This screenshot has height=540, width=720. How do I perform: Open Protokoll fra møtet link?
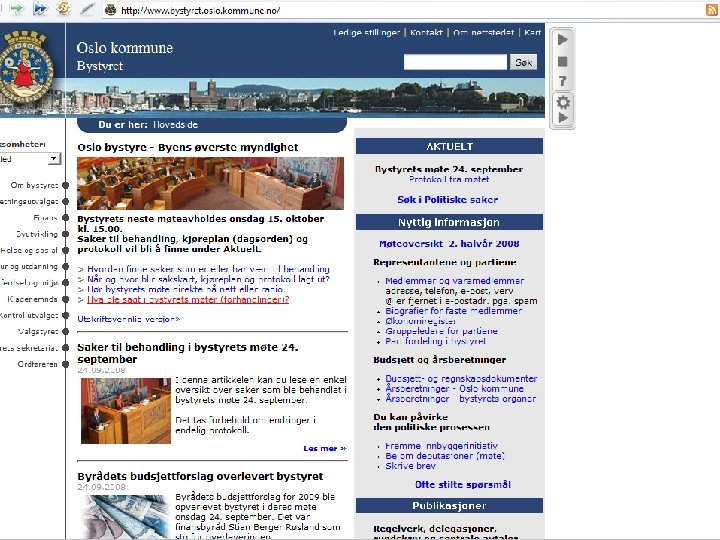[x=449, y=179]
